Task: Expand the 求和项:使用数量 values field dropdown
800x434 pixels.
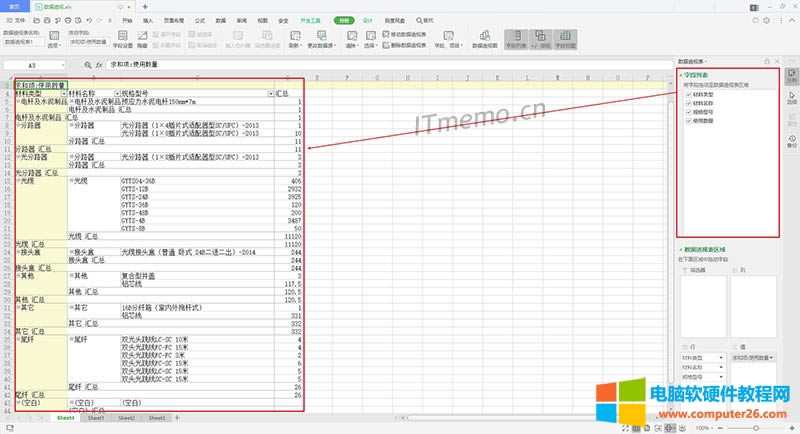Action: coord(772,357)
